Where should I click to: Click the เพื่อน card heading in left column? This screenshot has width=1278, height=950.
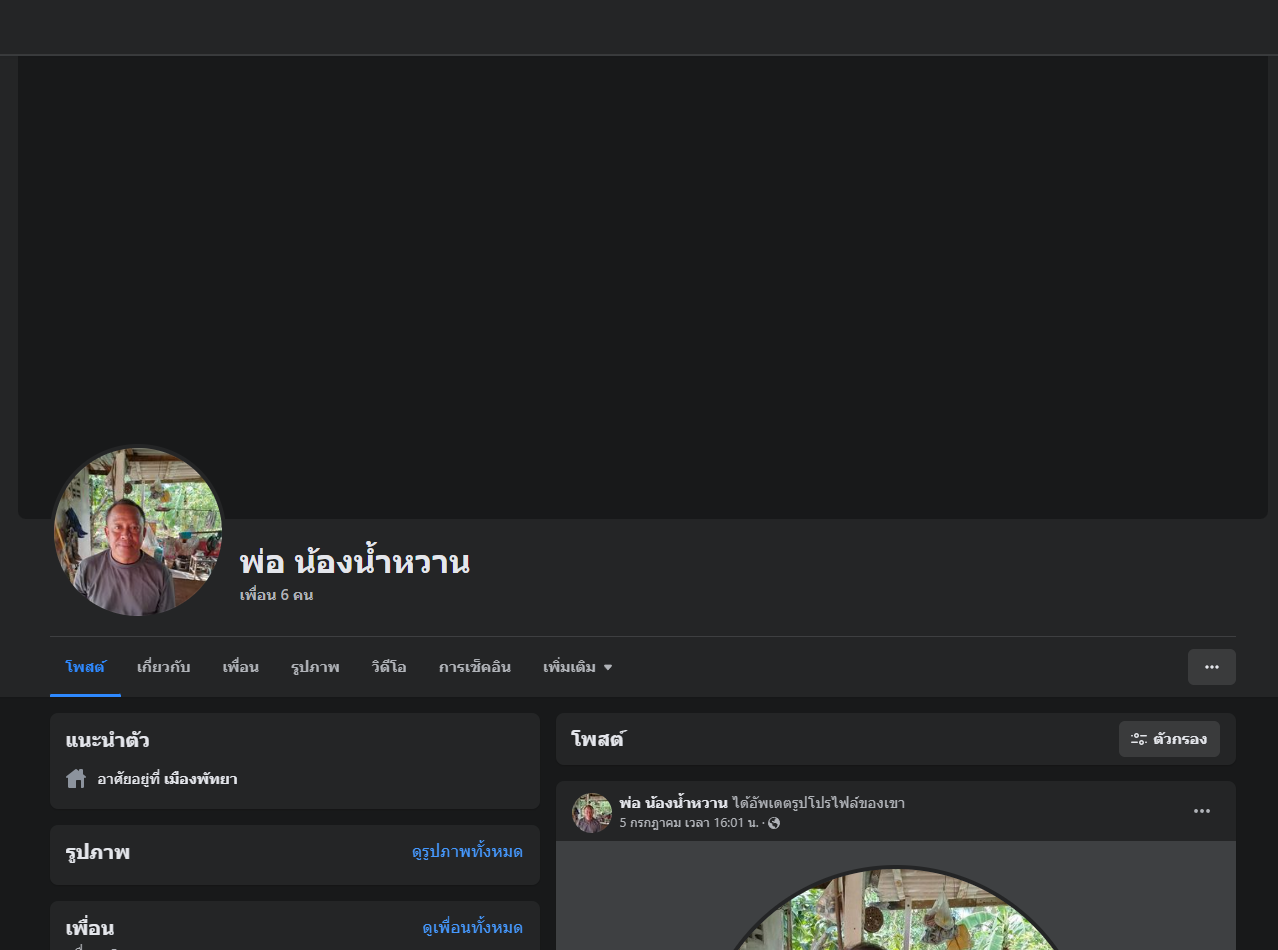(89, 928)
